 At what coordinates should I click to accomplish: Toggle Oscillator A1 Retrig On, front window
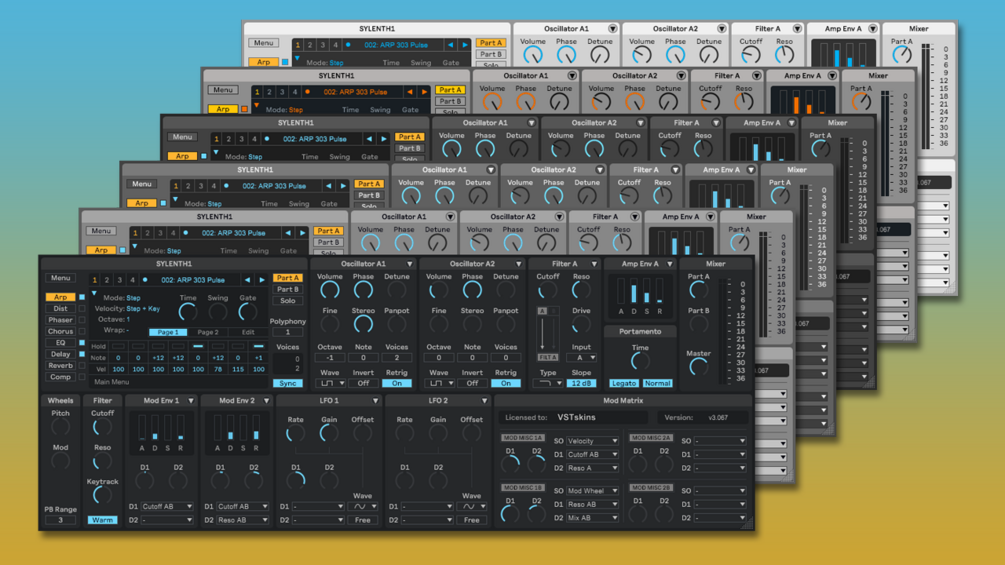[x=397, y=383]
